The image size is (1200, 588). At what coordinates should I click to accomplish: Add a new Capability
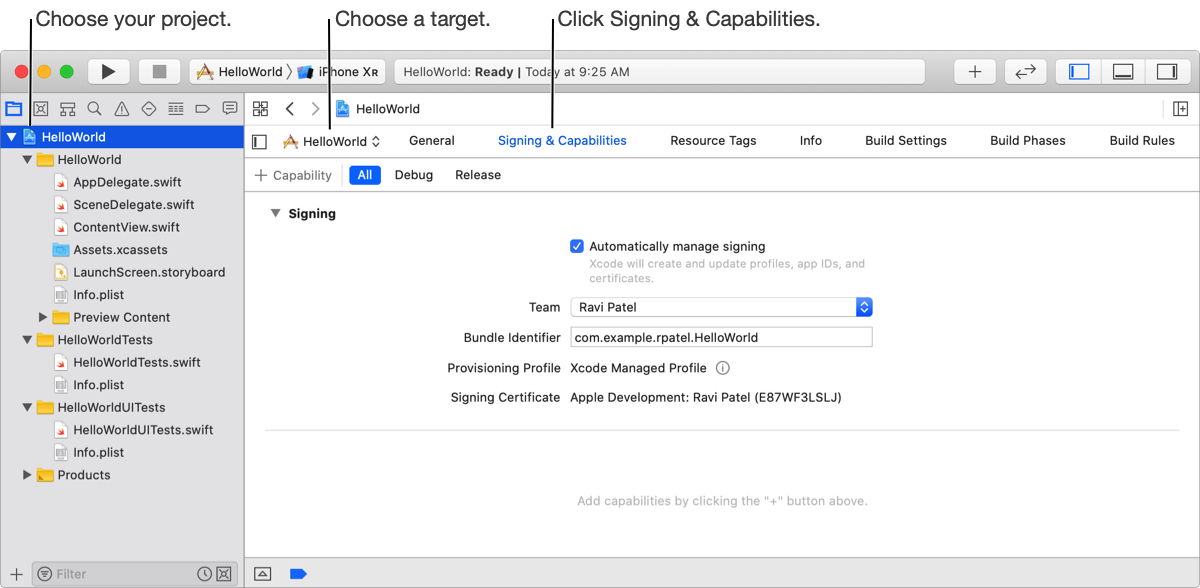point(293,175)
